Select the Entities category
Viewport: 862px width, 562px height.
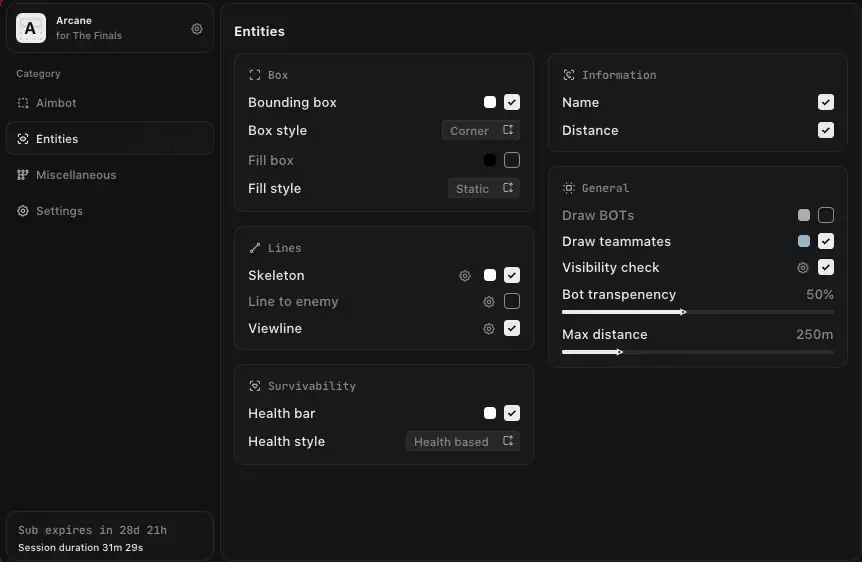110,139
